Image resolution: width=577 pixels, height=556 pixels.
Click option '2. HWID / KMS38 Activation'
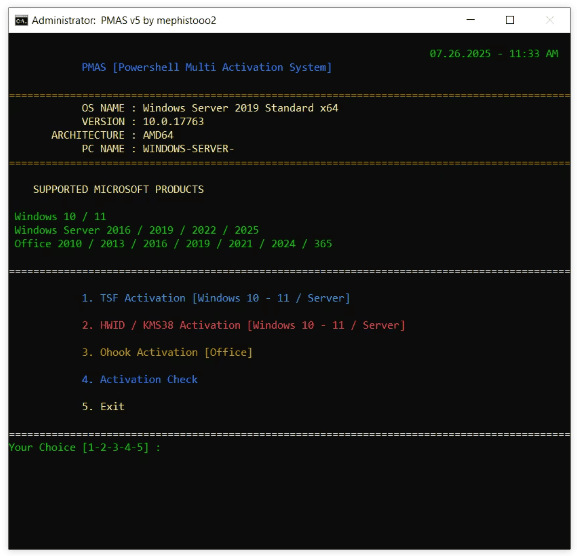point(243,325)
